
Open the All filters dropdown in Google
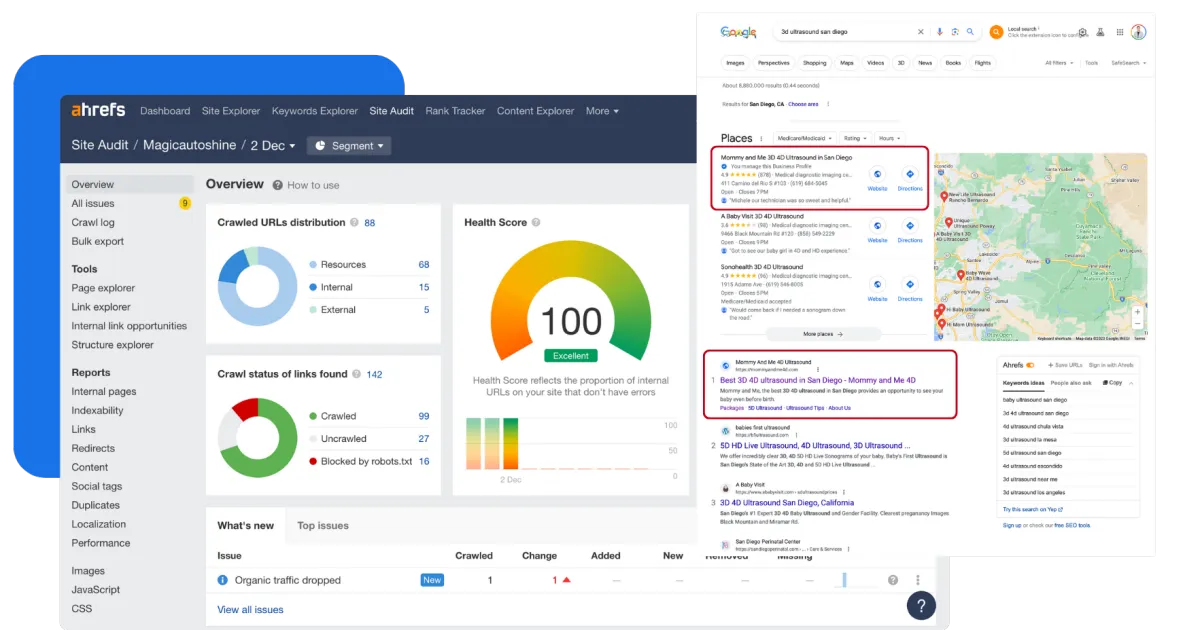1059,63
